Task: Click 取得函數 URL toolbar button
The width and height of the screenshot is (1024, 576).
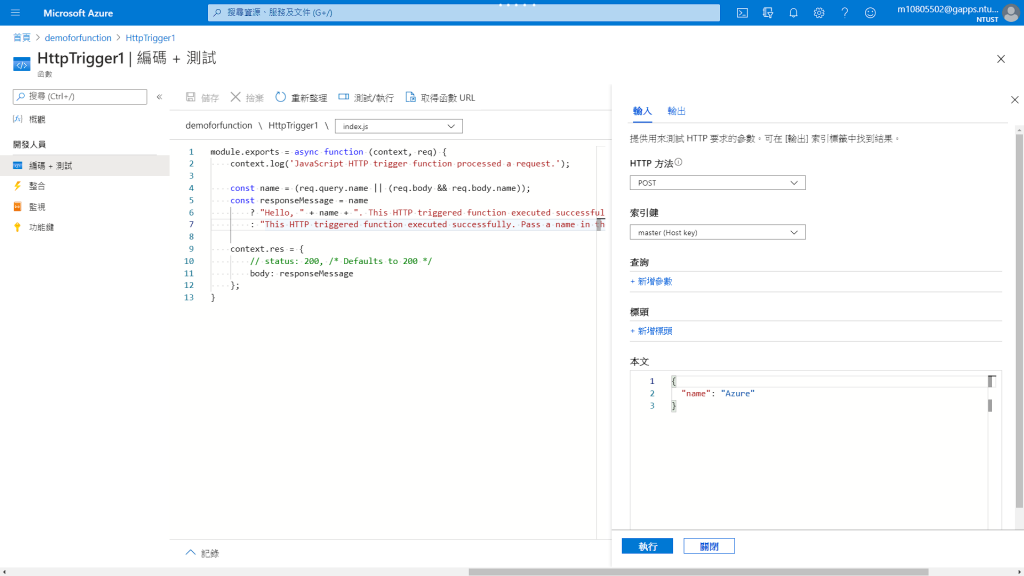Action: tap(440, 97)
